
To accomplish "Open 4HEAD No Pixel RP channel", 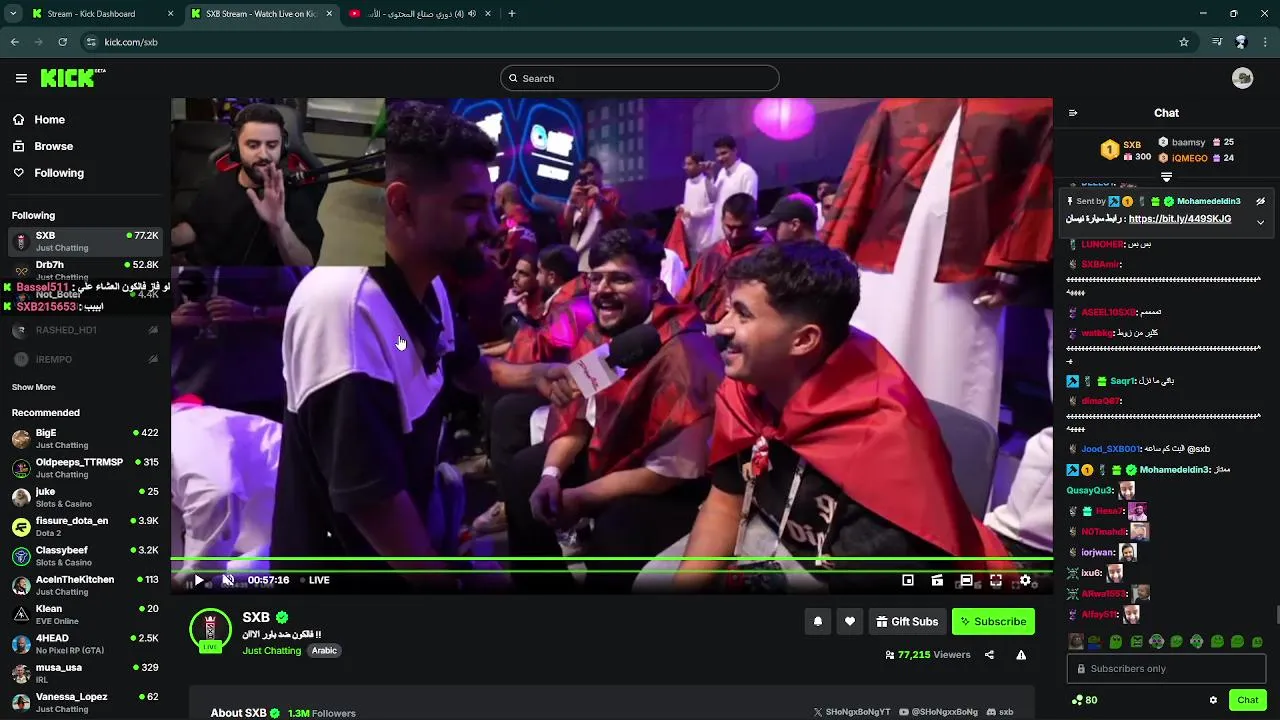I will click(85, 643).
